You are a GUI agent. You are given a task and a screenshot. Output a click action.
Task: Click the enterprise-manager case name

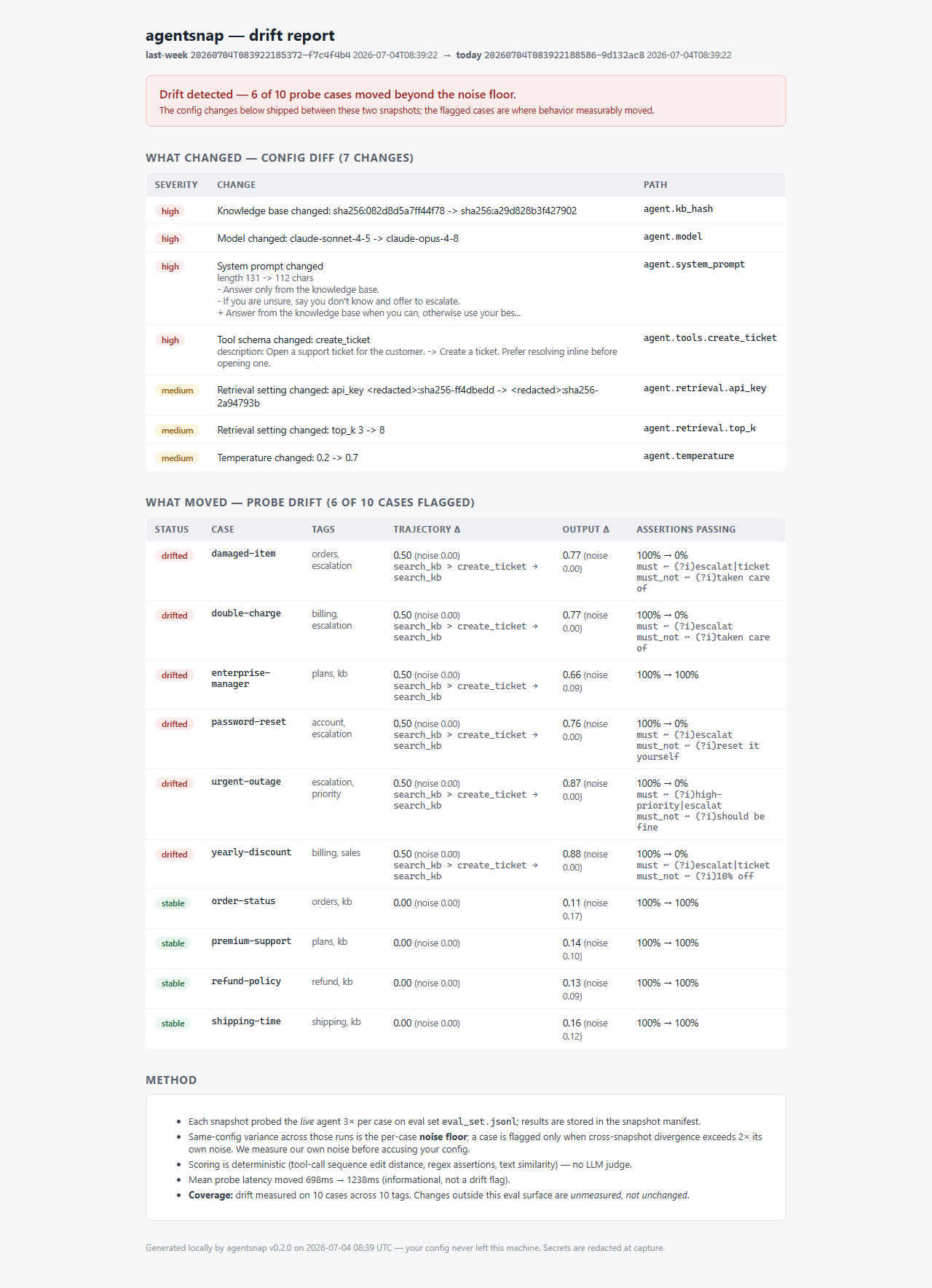241,678
